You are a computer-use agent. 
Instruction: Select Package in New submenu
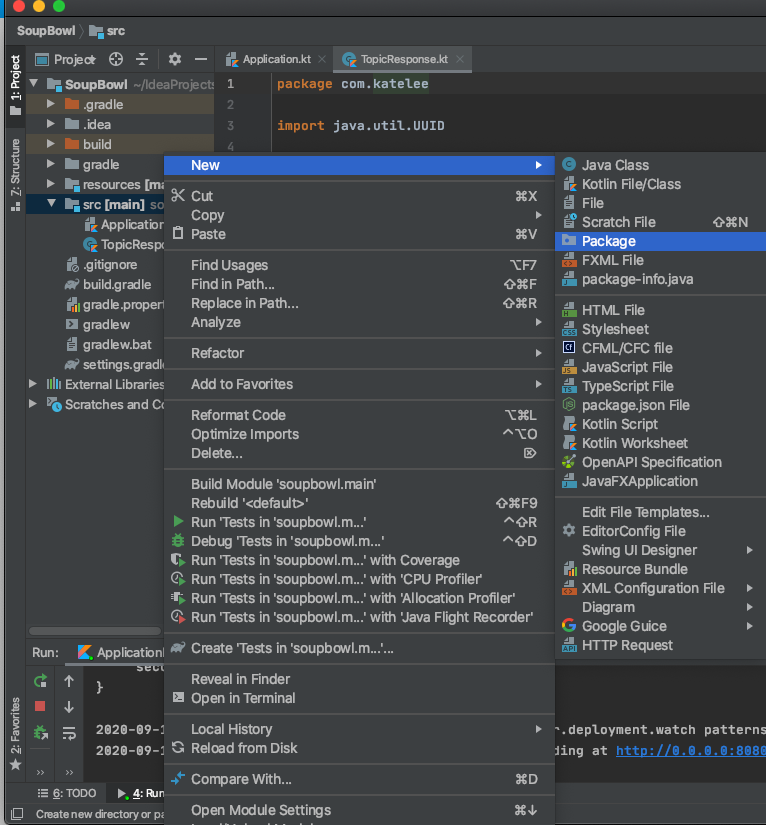tap(660, 241)
